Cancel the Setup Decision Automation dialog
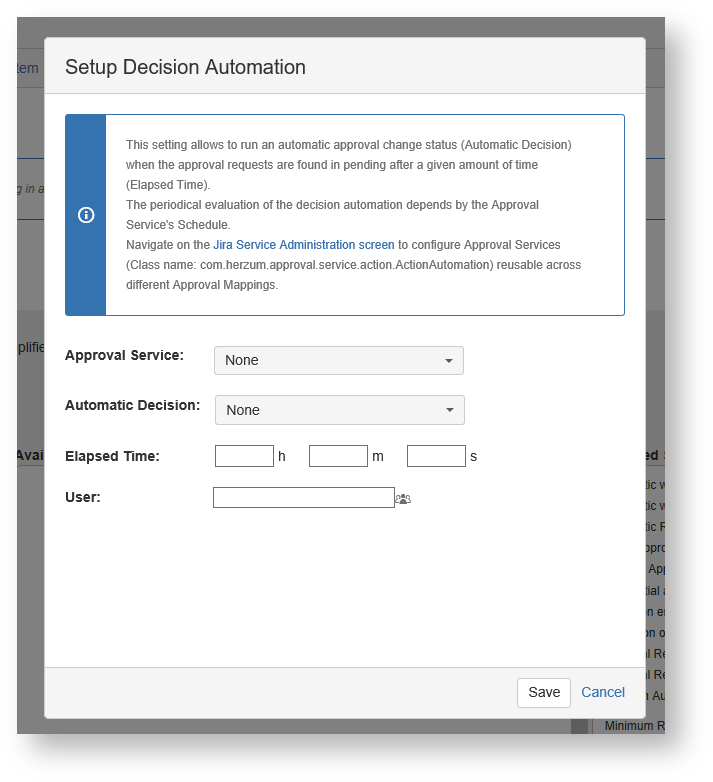The height and width of the screenshot is (782, 713). tap(603, 692)
